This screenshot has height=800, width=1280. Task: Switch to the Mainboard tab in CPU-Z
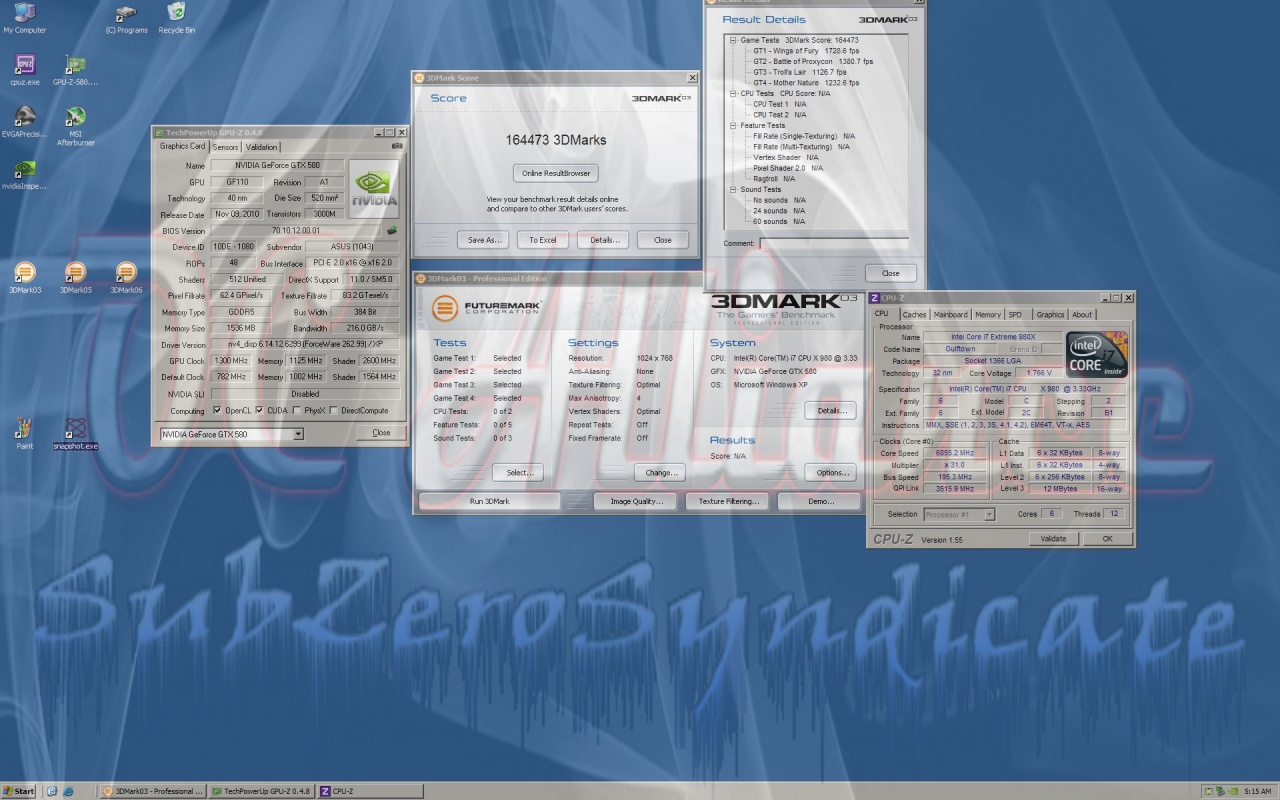pyautogui.click(x=950, y=314)
